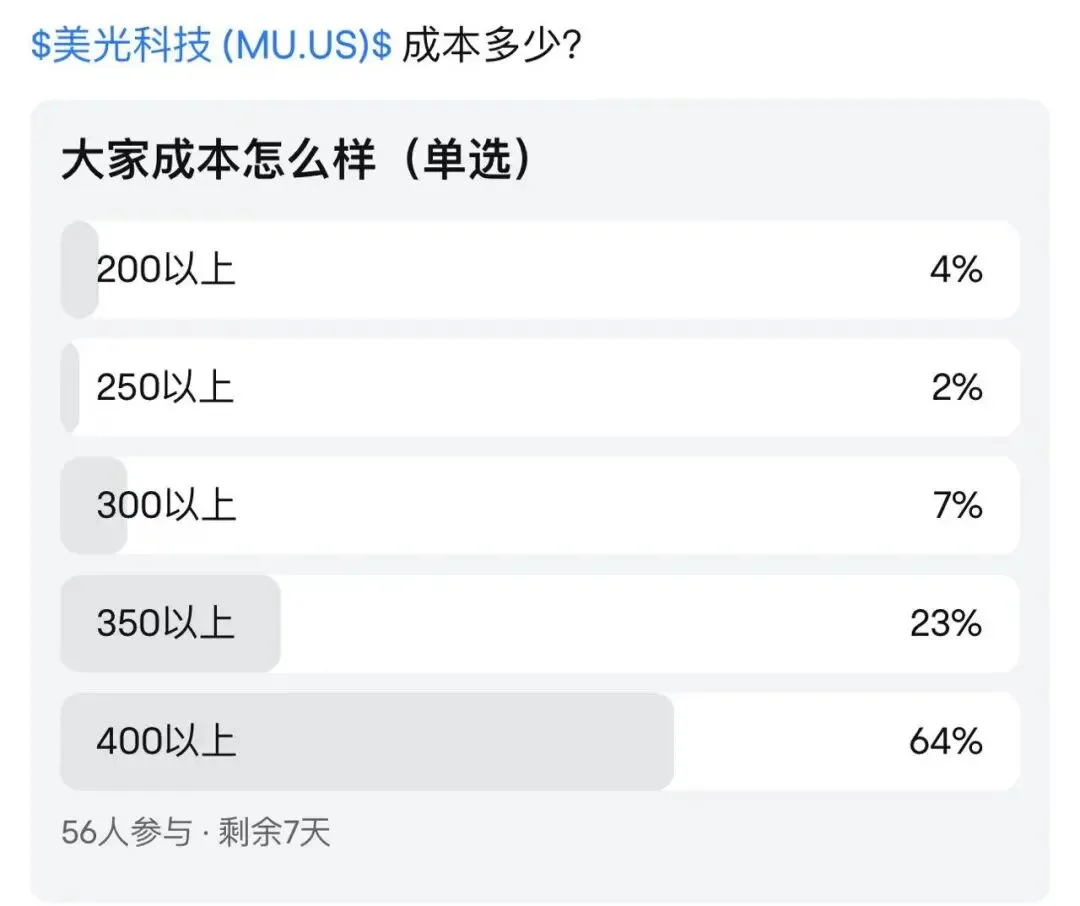
Task: Select the "400以上" poll option label
Action: pos(166,742)
